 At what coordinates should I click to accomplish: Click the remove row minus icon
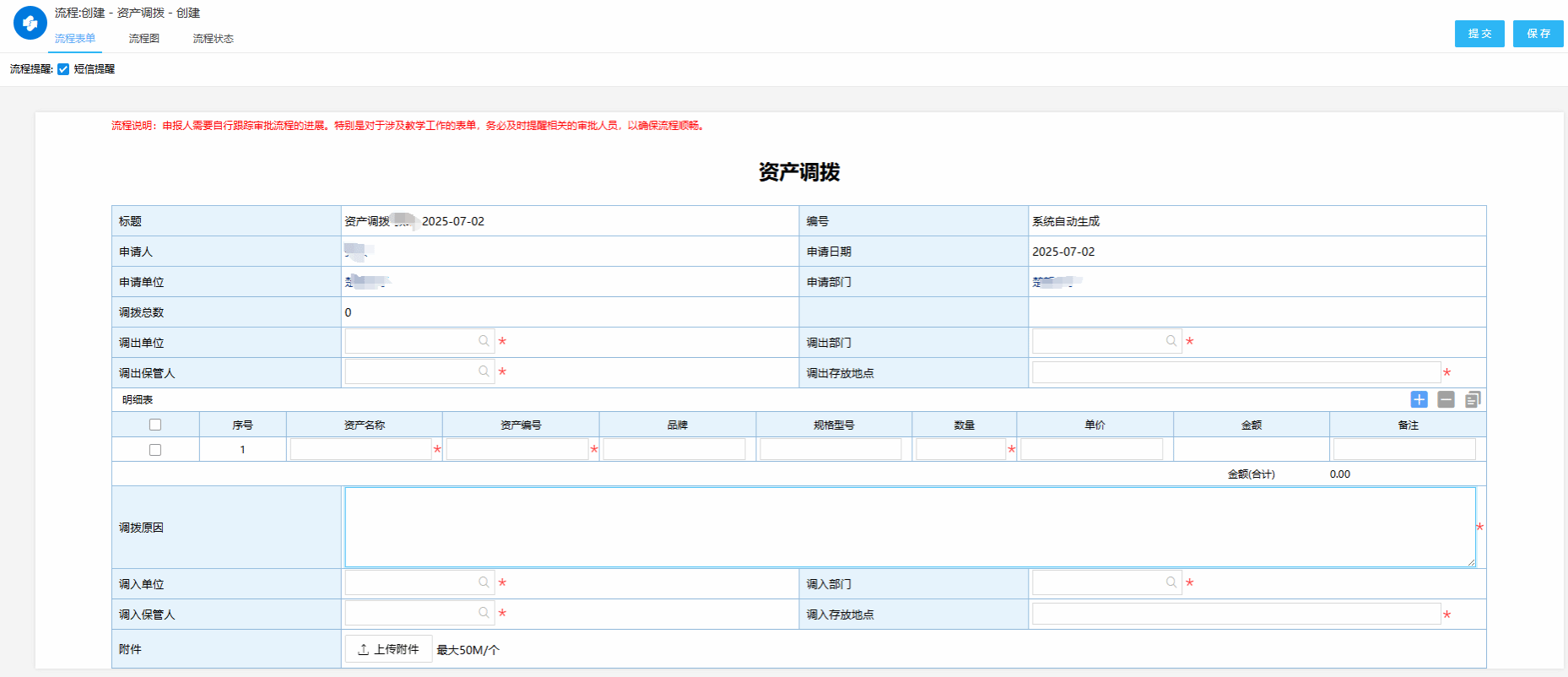point(1446,399)
